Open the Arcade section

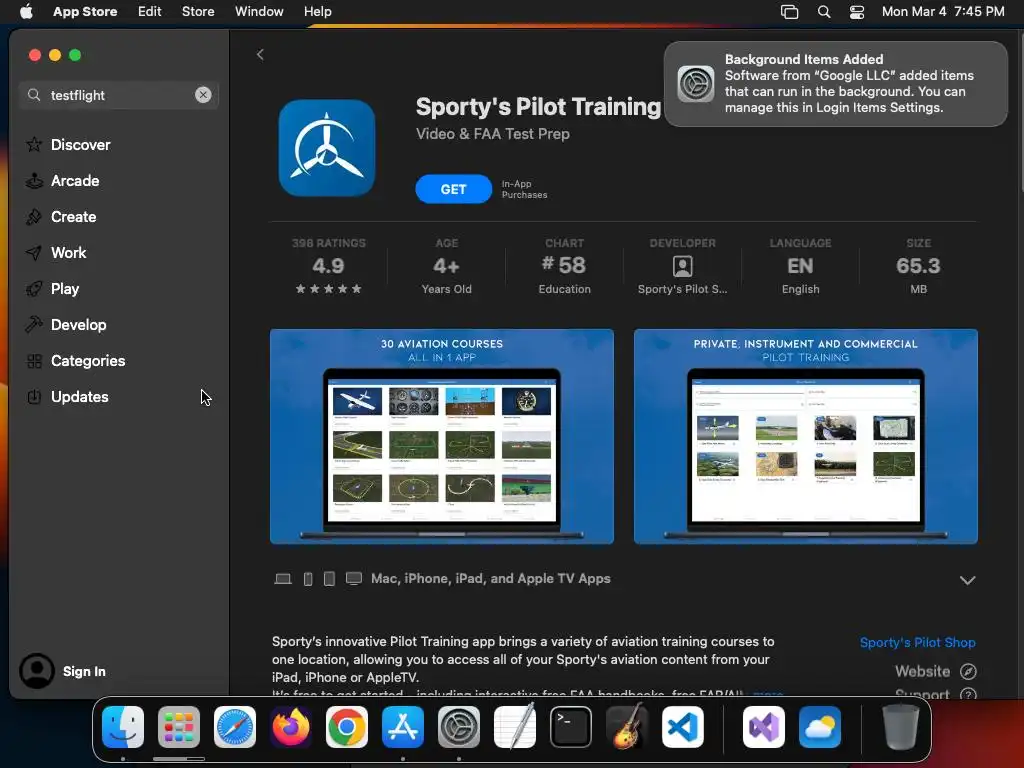pos(63,180)
